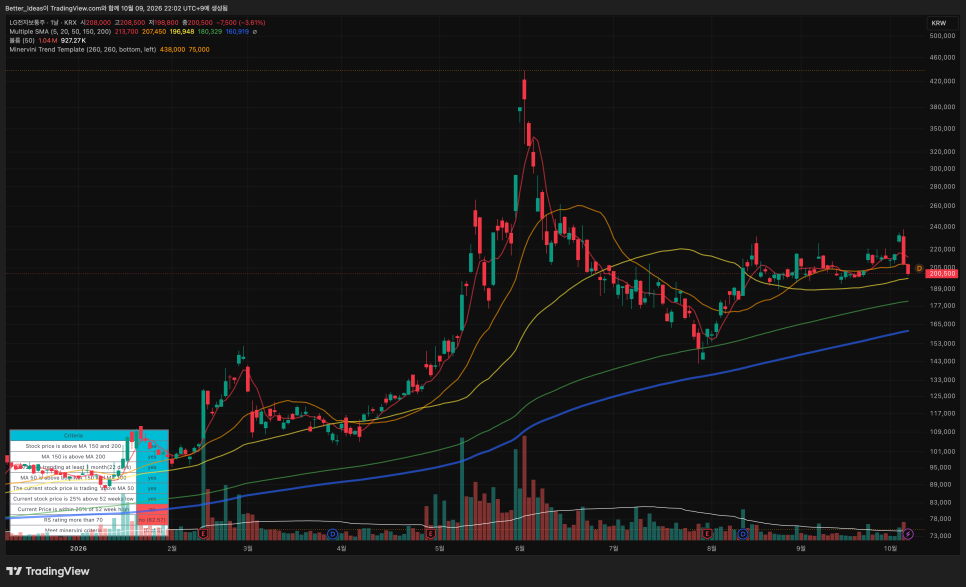Click the orange D badge beside the price label
Image resolution: width=966 pixels, height=587 pixels.
(919, 269)
